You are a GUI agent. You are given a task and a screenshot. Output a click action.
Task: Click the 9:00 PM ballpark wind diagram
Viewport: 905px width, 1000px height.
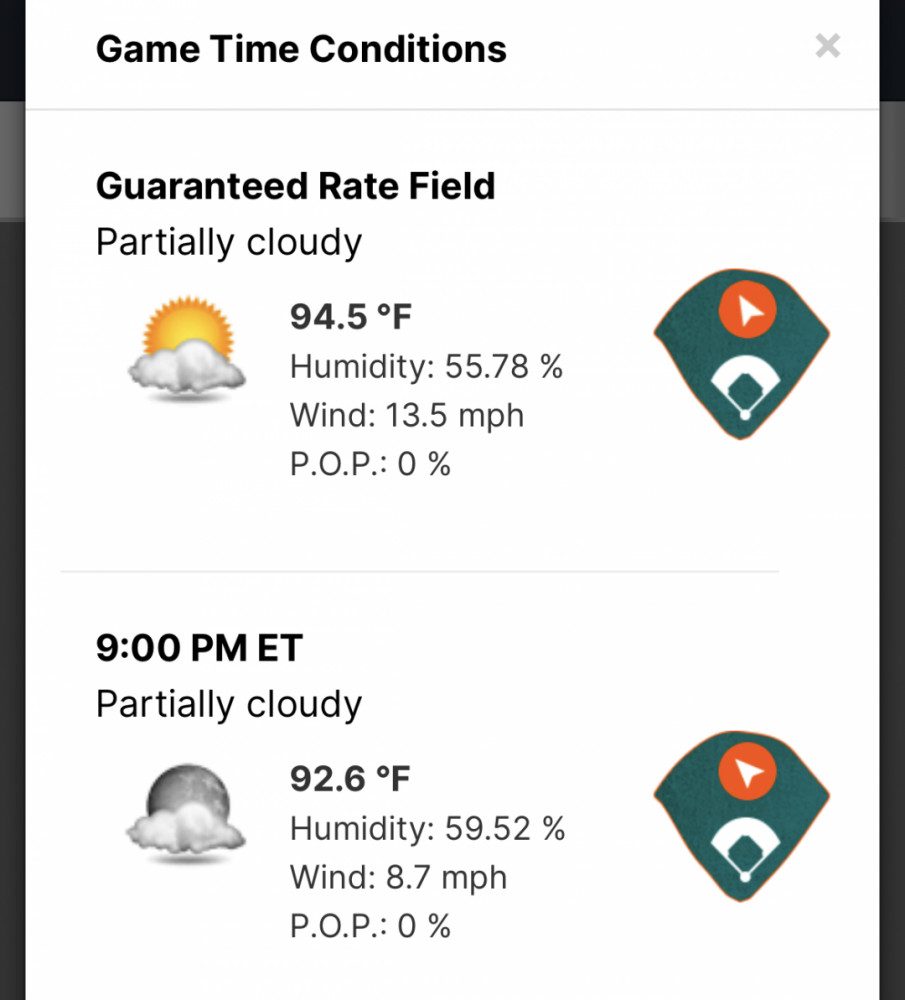742,816
